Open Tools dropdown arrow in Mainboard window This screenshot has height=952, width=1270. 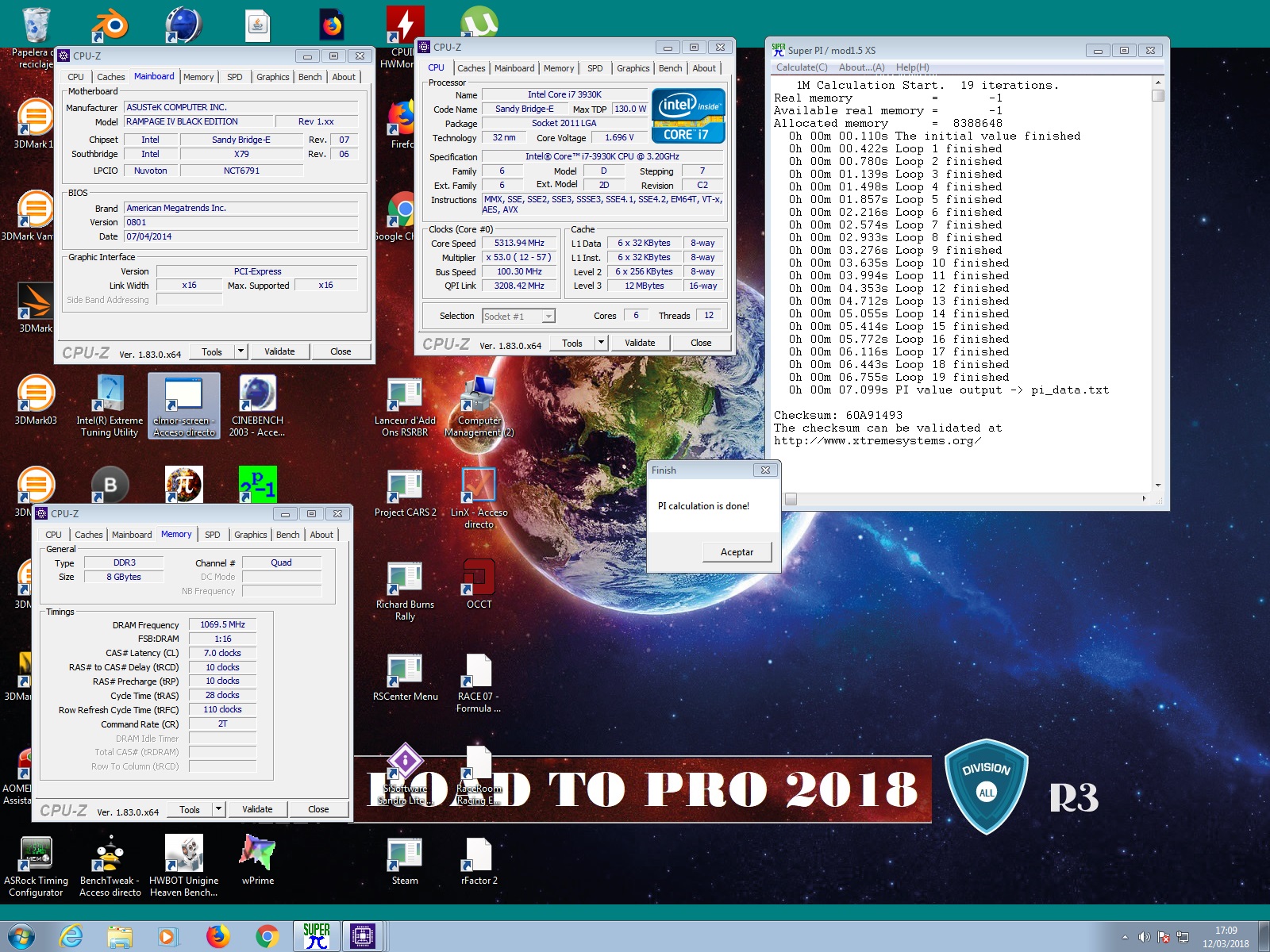[x=241, y=351]
